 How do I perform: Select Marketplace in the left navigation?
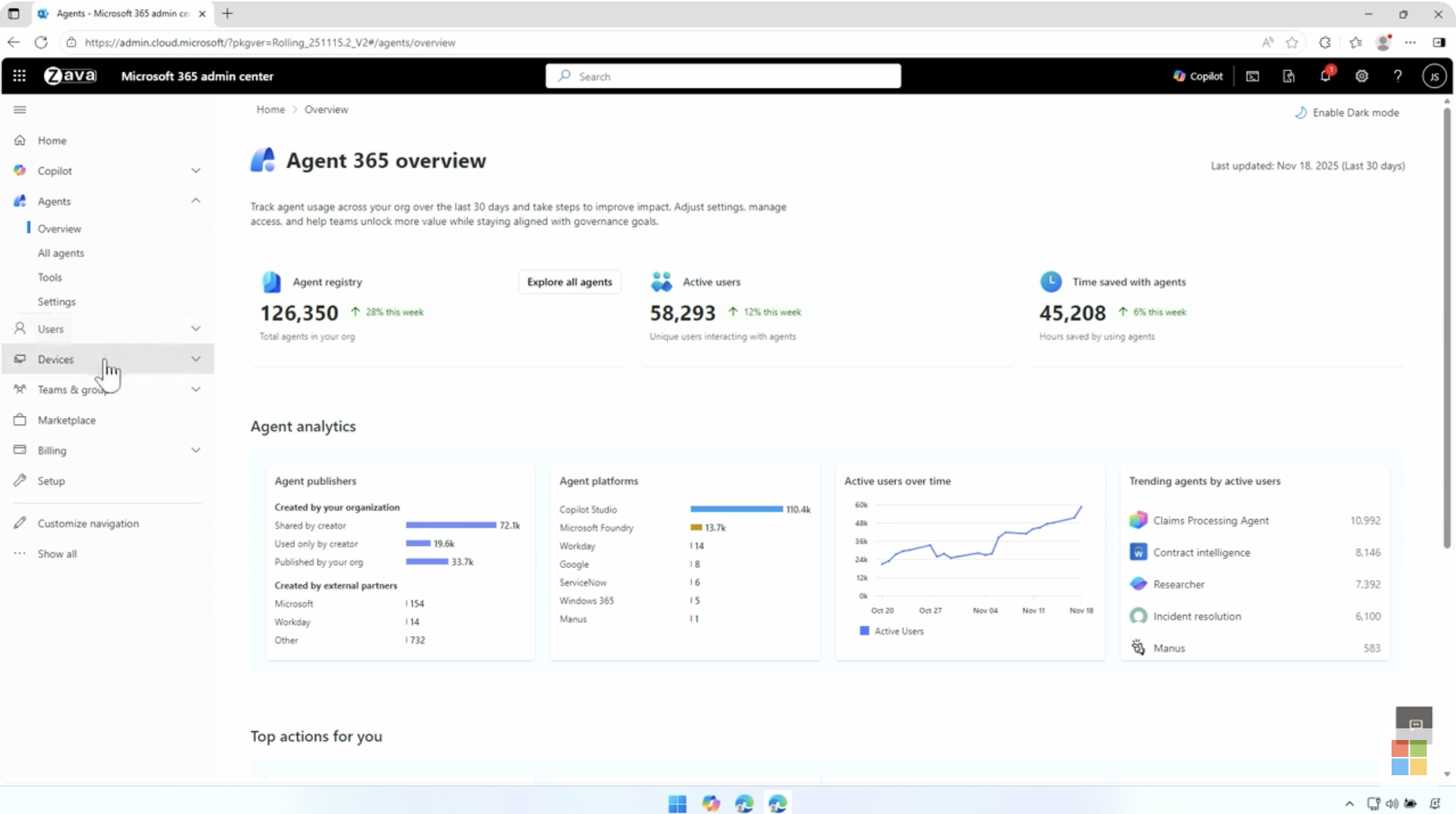67,419
